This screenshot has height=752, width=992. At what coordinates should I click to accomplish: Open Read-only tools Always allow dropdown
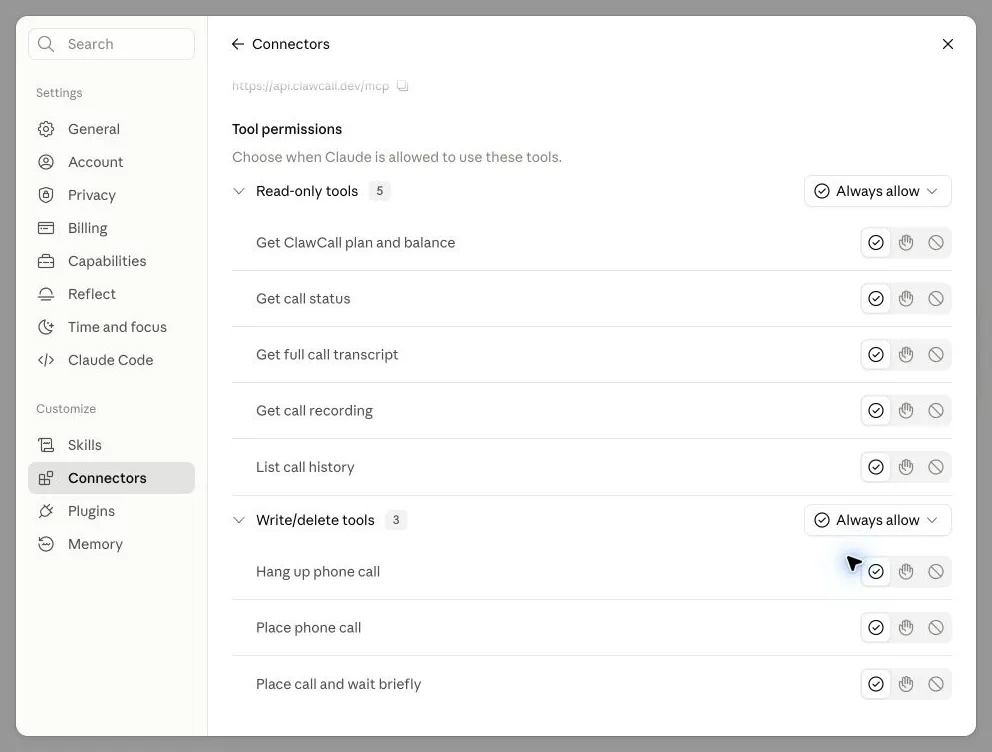click(877, 191)
